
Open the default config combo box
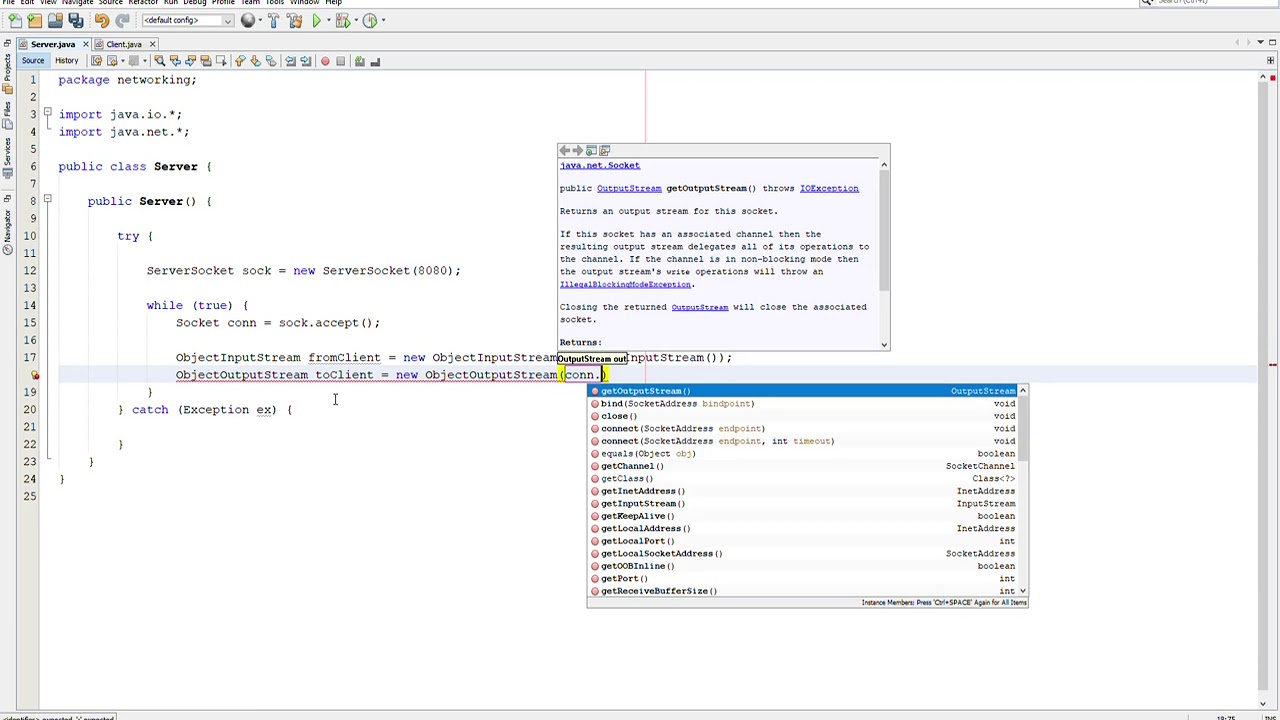click(x=188, y=20)
